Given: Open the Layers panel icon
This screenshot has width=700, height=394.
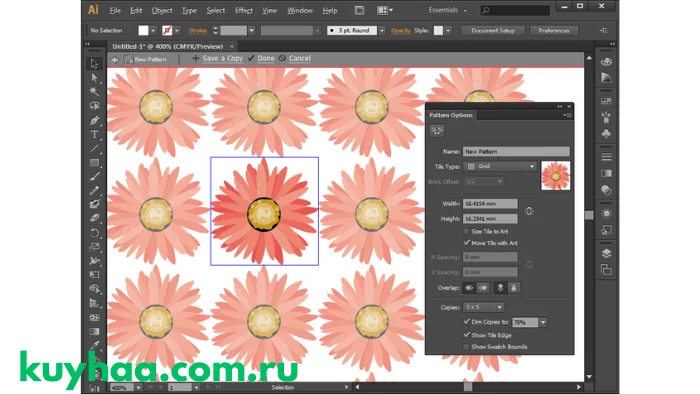Looking at the screenshot, I should point(606,253).
